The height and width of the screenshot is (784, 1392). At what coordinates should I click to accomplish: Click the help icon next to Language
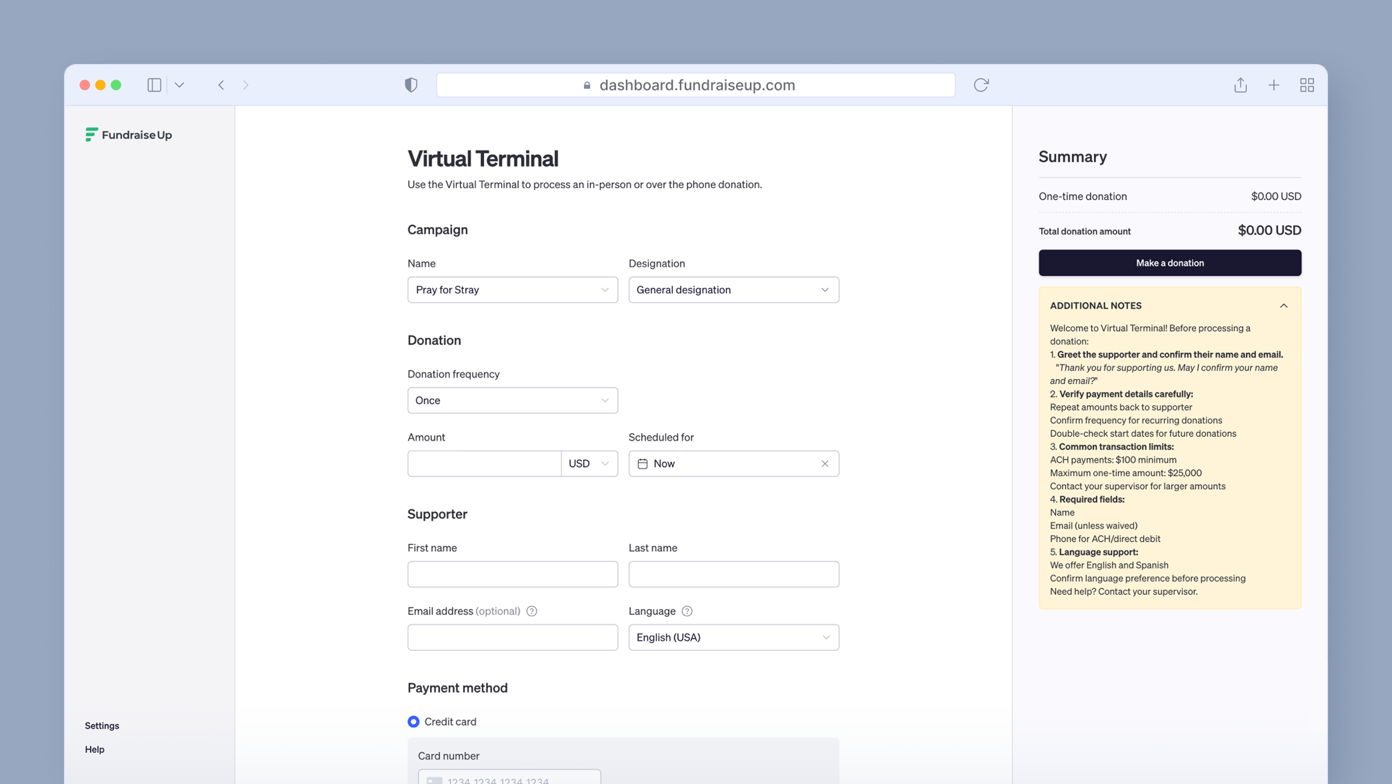pos(687,611)
